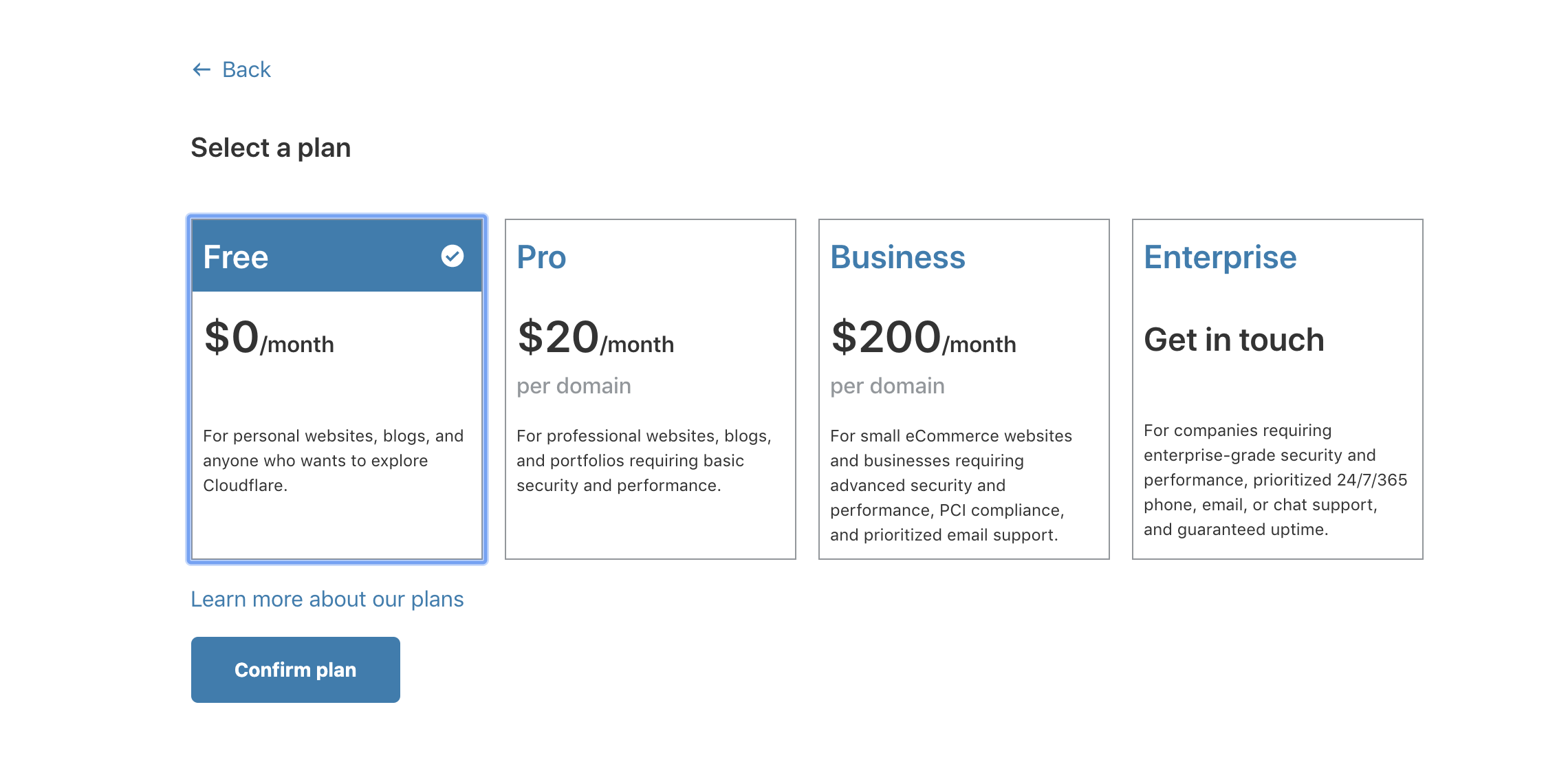The width and height of the screenshot is (1546, 784).
Task: Click the back arrow icon
Action: click(x=201, y=69)
